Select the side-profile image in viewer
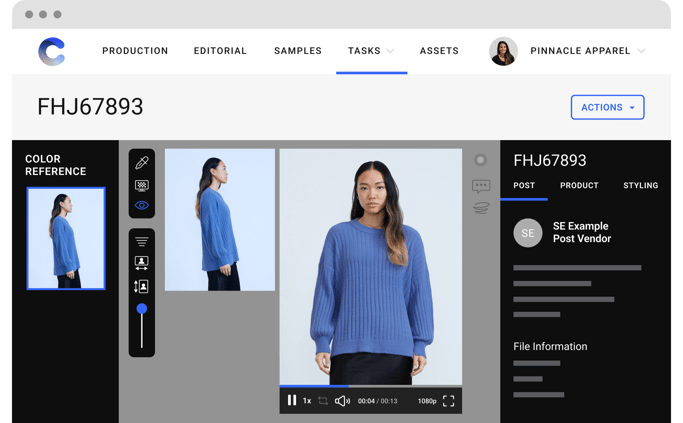 [220, 220]
